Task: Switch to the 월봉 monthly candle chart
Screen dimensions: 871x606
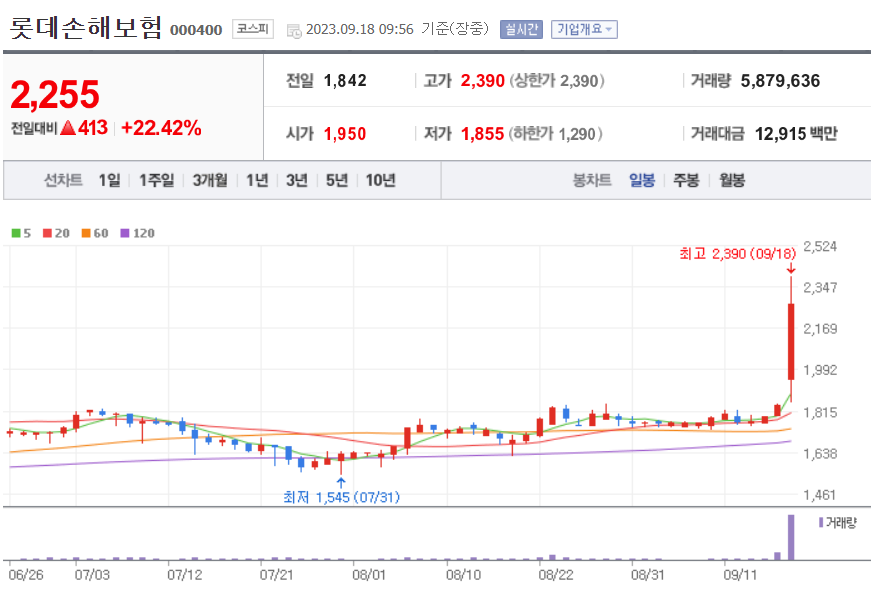Action: pos(732,180)
